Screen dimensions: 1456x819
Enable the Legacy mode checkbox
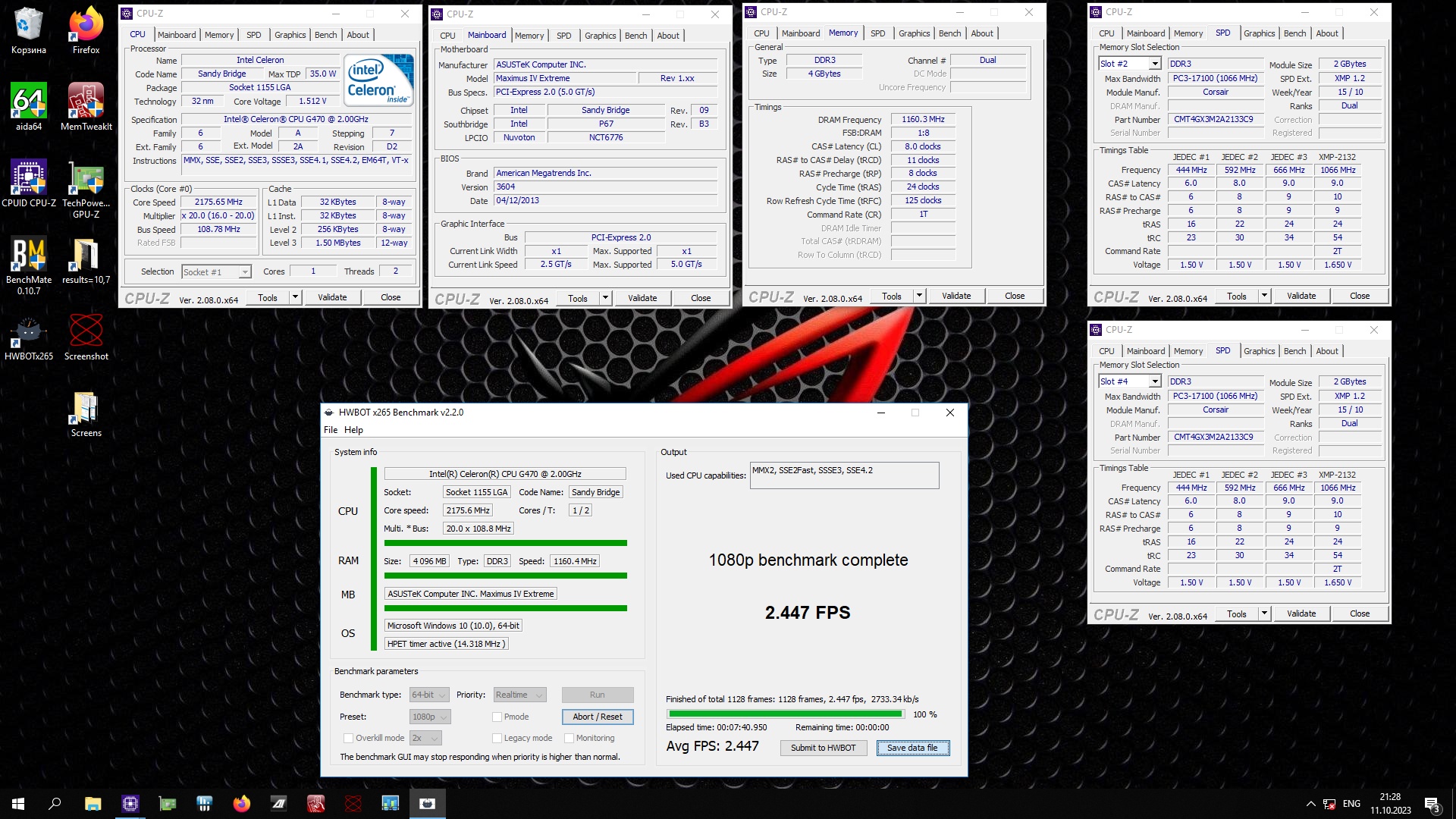(497, 738)
